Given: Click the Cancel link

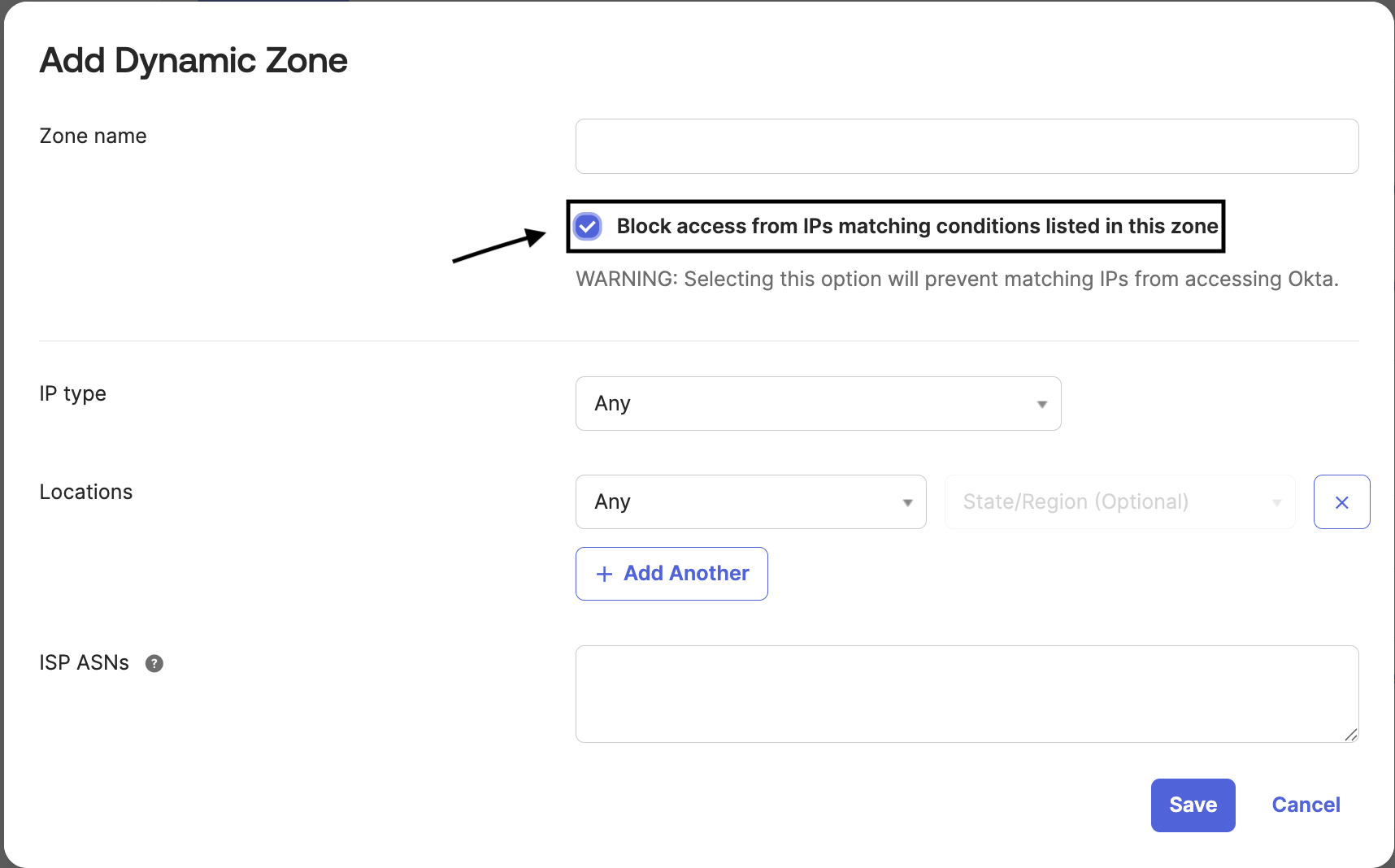Looking at the screenshot, I should [x=1305, y=805].
